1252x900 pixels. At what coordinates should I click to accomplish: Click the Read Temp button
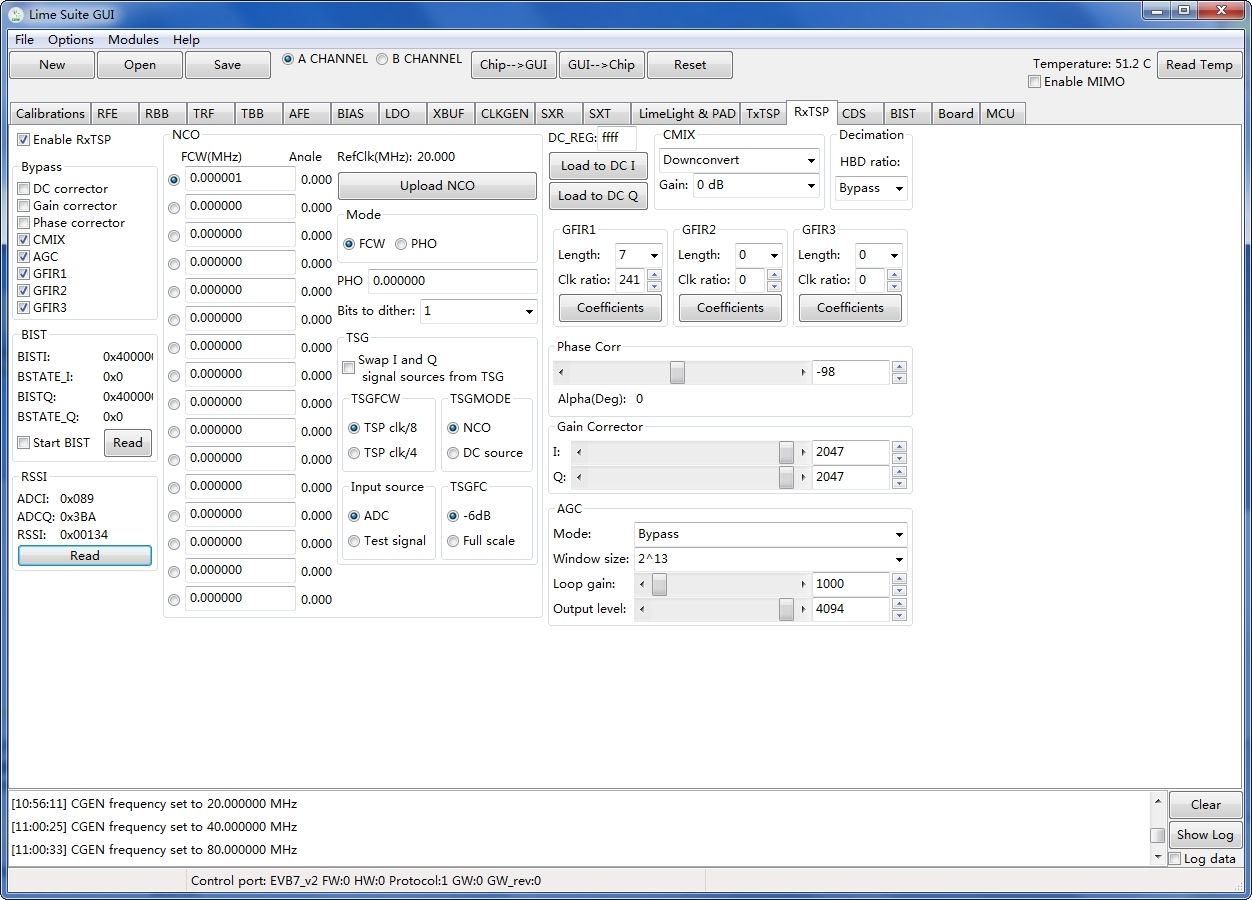(1199, 65)
